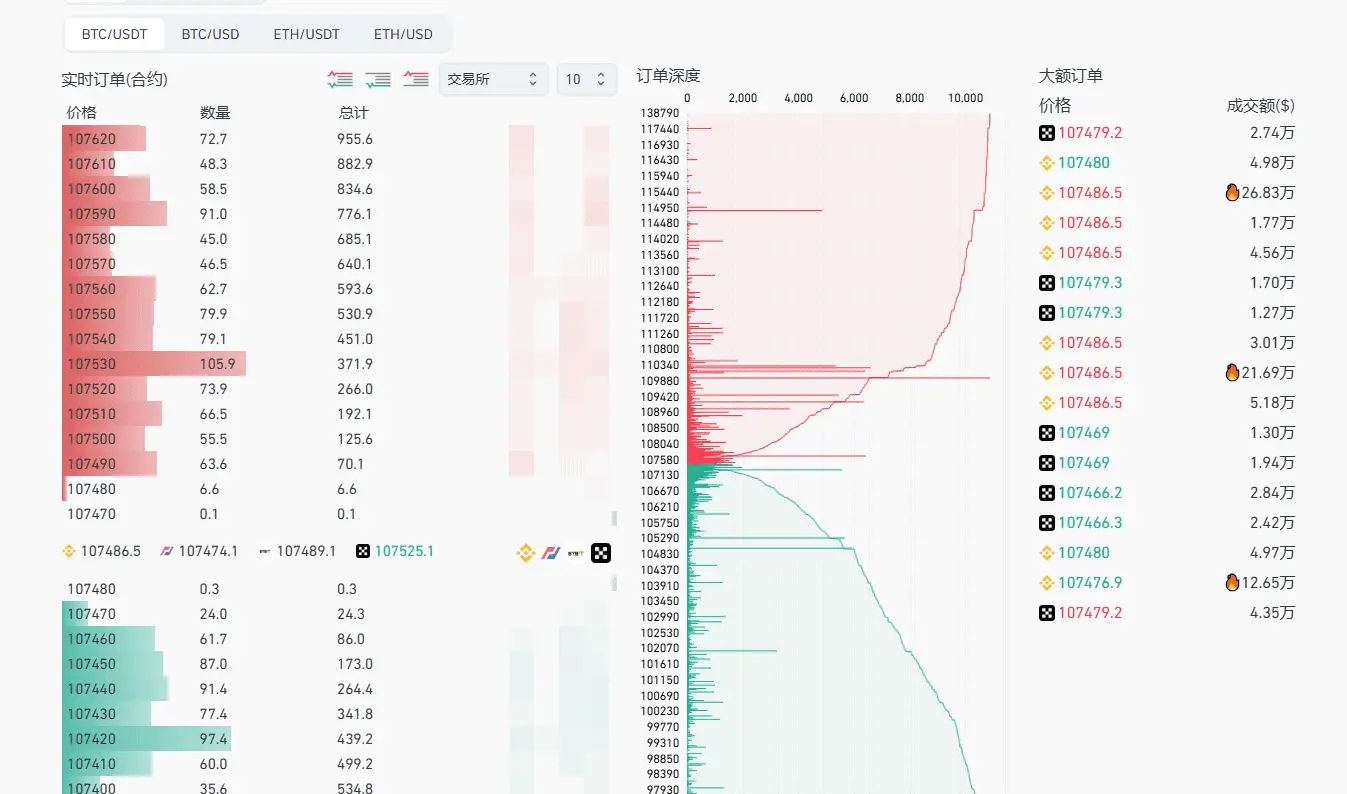Click the Bybit logo beside 107489.1
Viewport: 1347px width, 794px height.
265,551
